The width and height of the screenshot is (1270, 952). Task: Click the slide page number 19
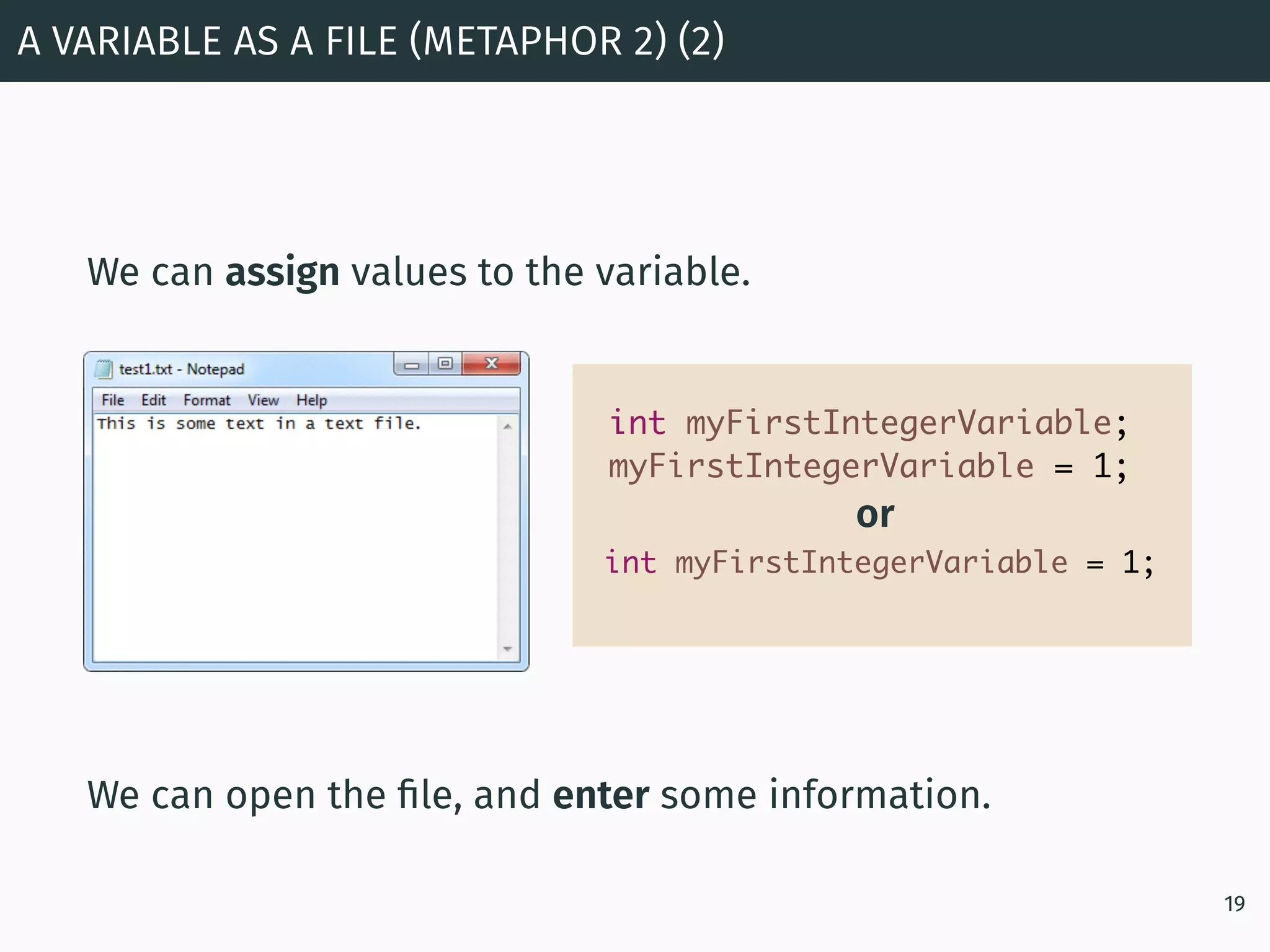tap(1234, 904)
